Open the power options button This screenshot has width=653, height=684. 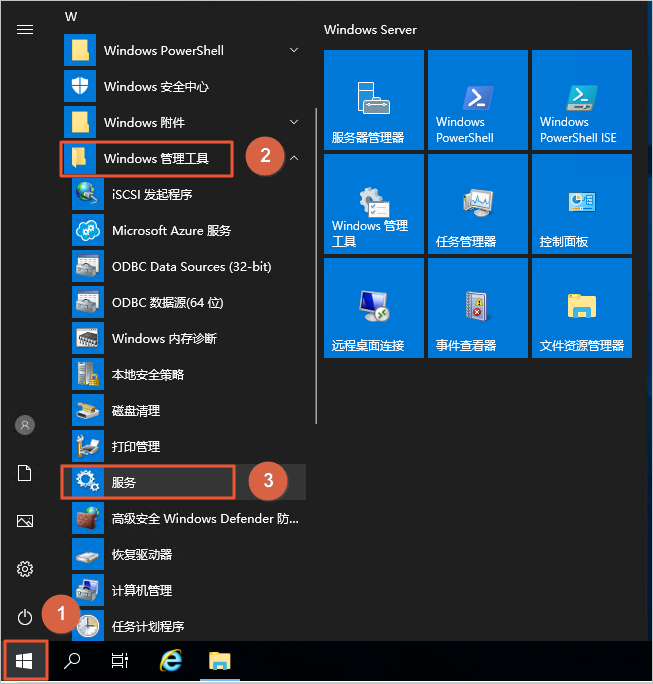[x=25, y=617]
